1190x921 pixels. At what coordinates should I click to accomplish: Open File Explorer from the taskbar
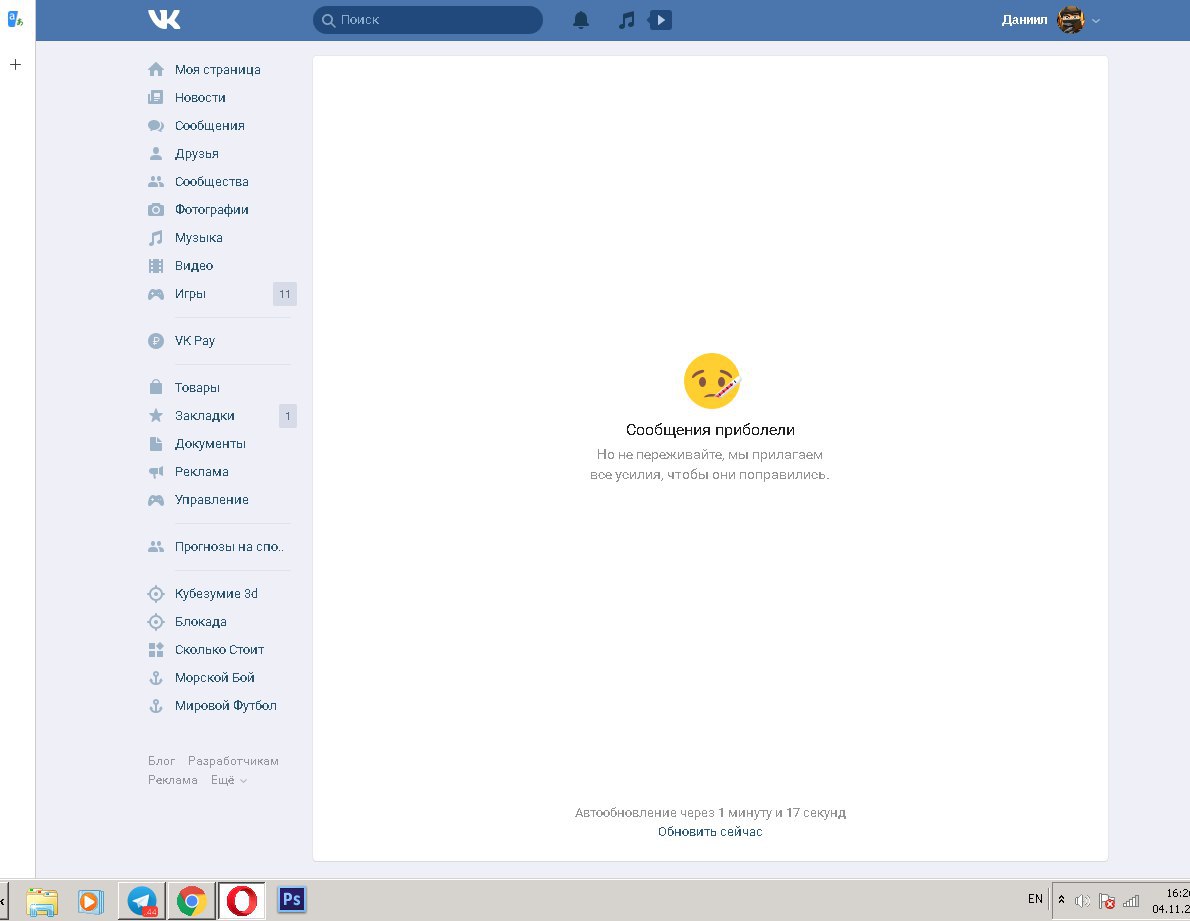(42, 901)
